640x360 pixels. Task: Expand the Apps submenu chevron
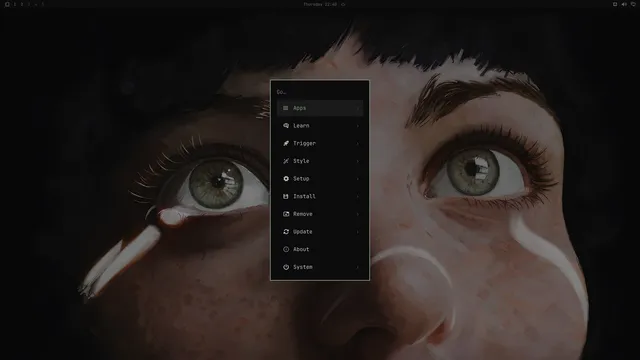358,108
